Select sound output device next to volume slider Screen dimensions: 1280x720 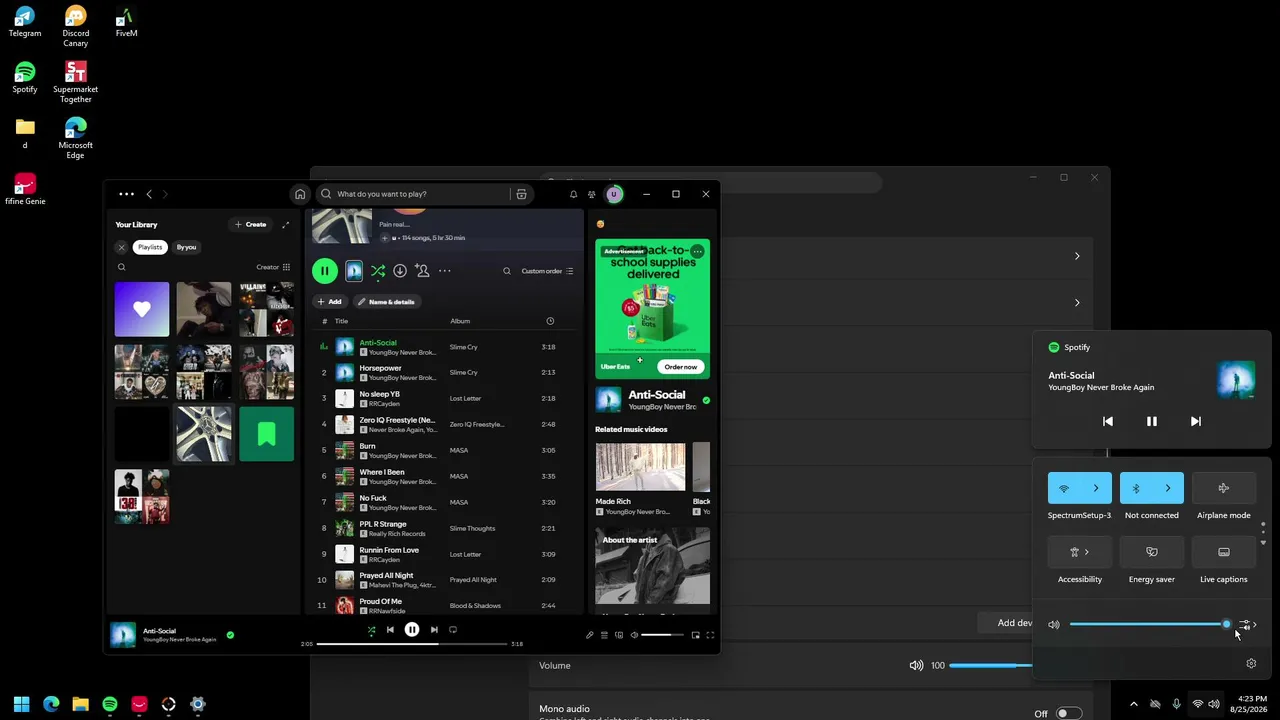1247,625
